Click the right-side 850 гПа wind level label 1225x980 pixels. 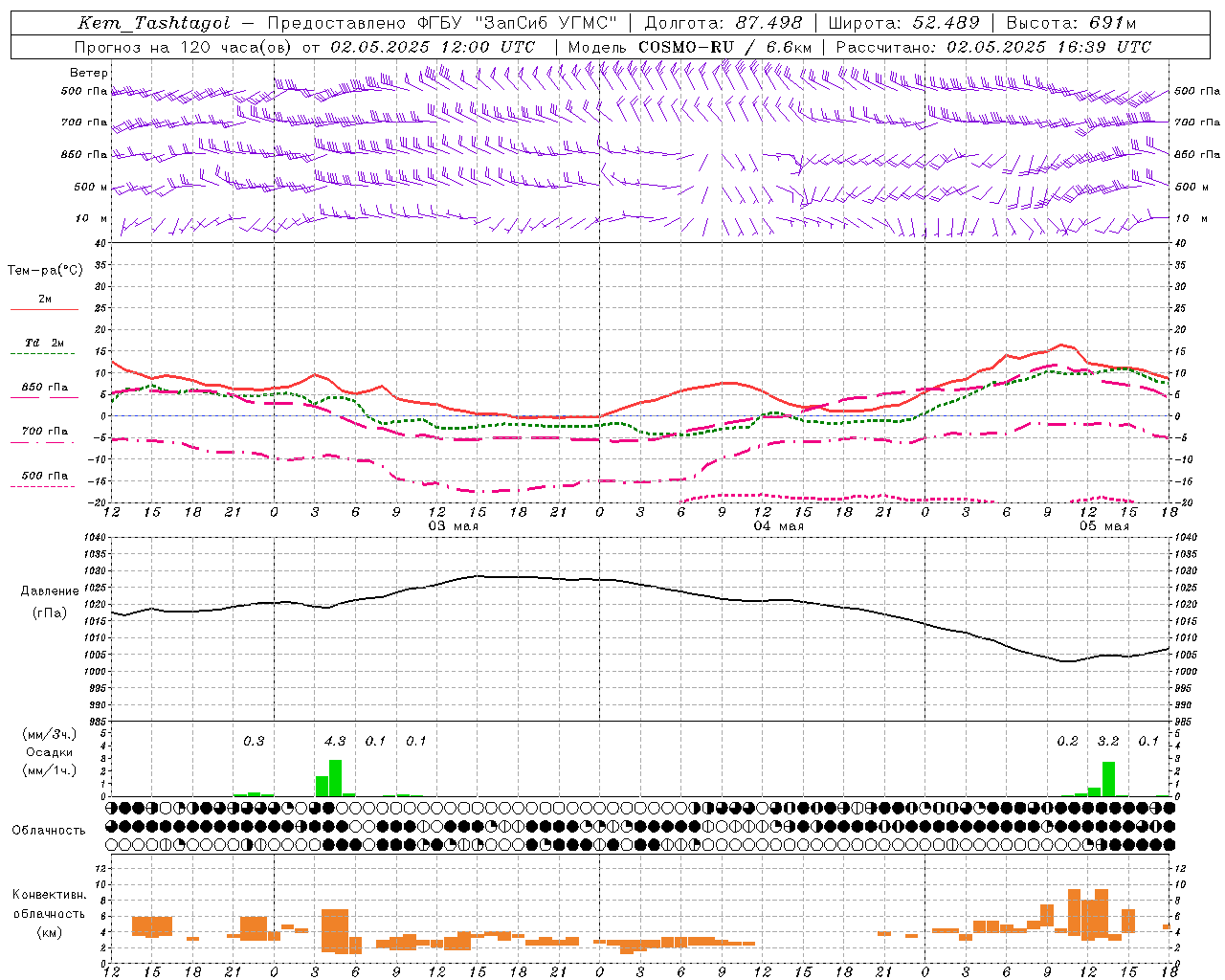(x=1197, y=154)
